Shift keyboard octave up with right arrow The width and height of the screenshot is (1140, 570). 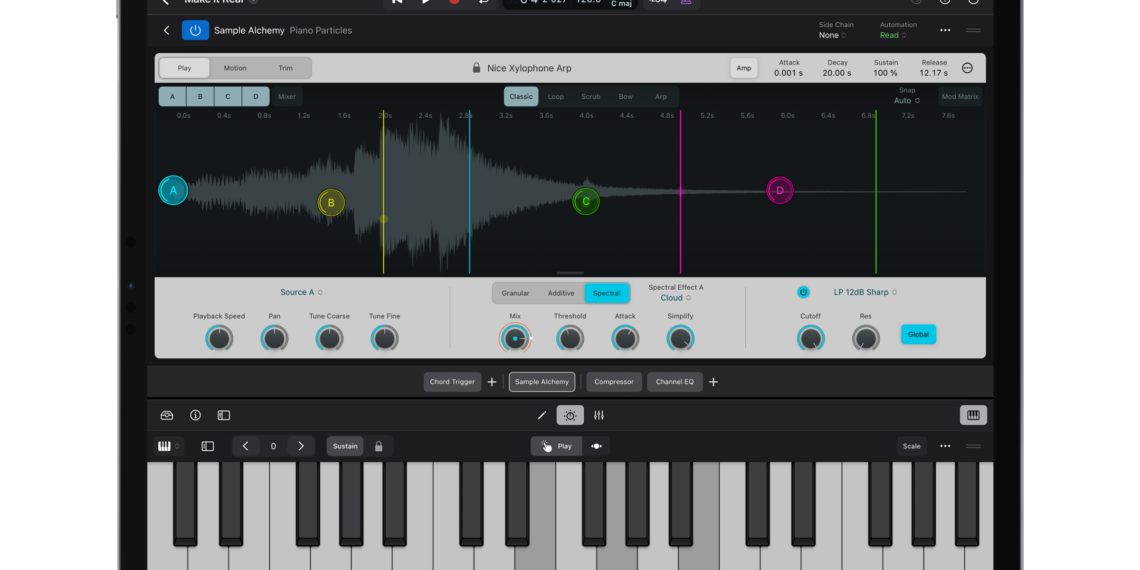tap(301, 446)
